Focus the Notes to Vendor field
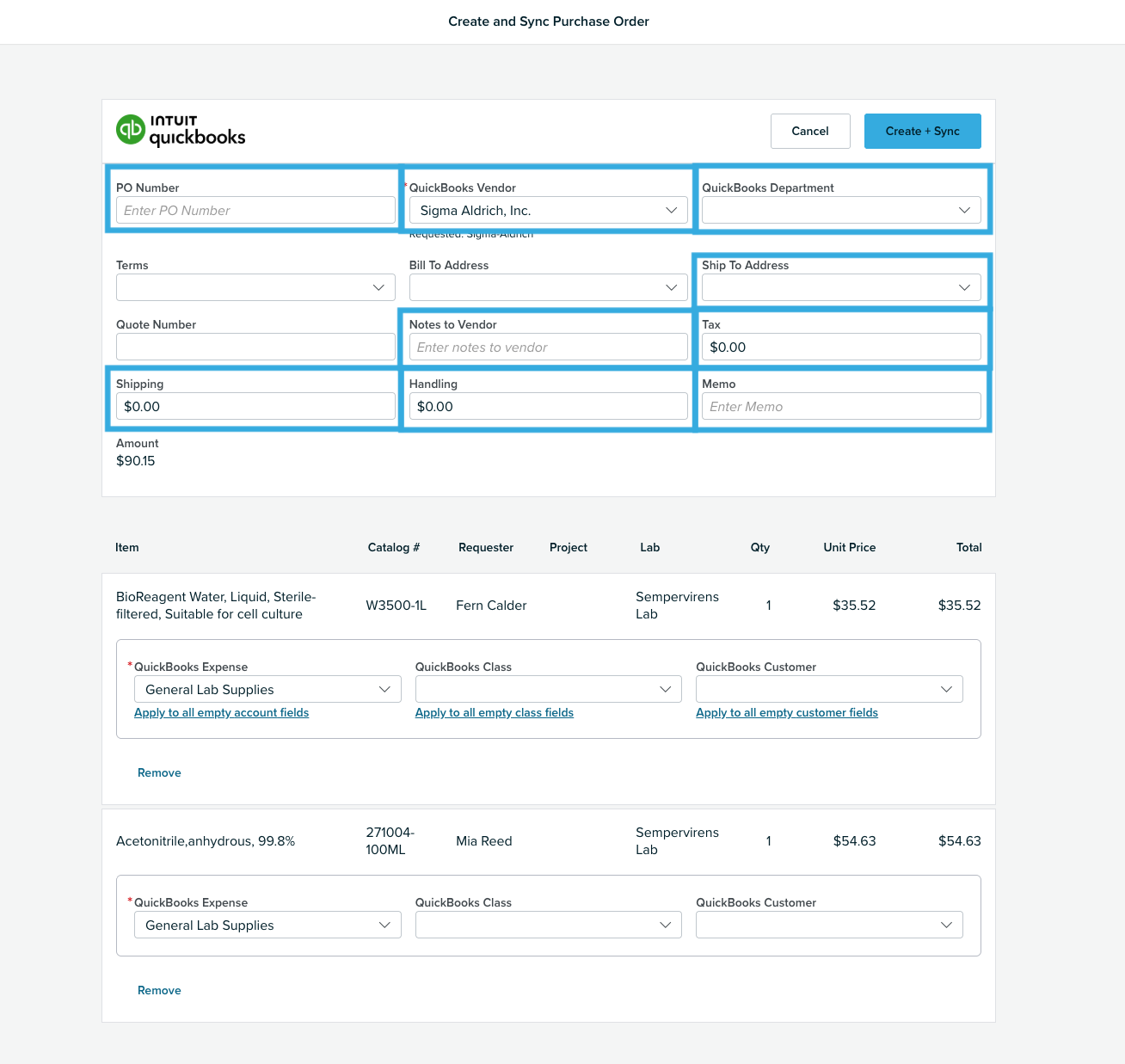1125x1064 pixels. 549,347
